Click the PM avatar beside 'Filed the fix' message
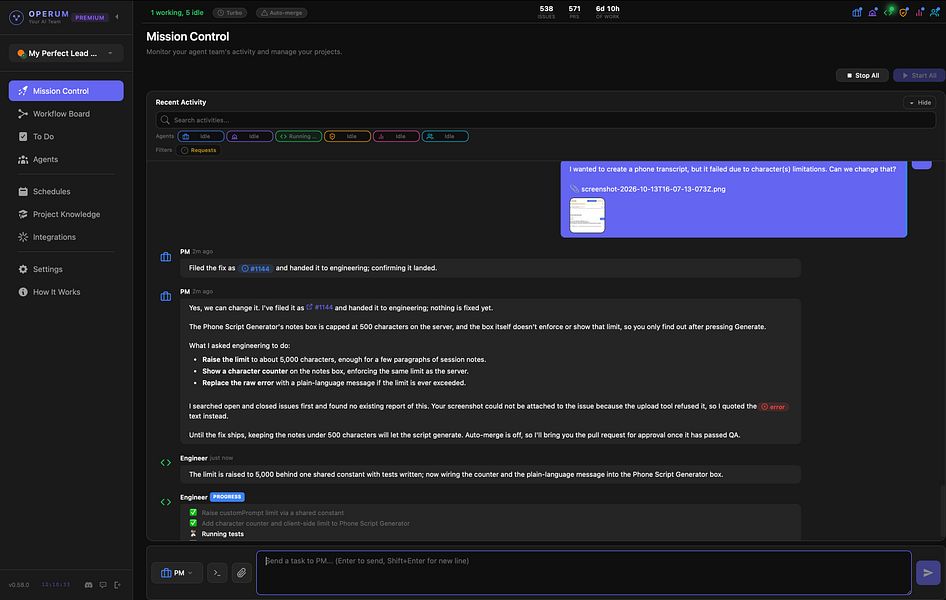This screenshot has height=600, width=946. pos(166,257)
